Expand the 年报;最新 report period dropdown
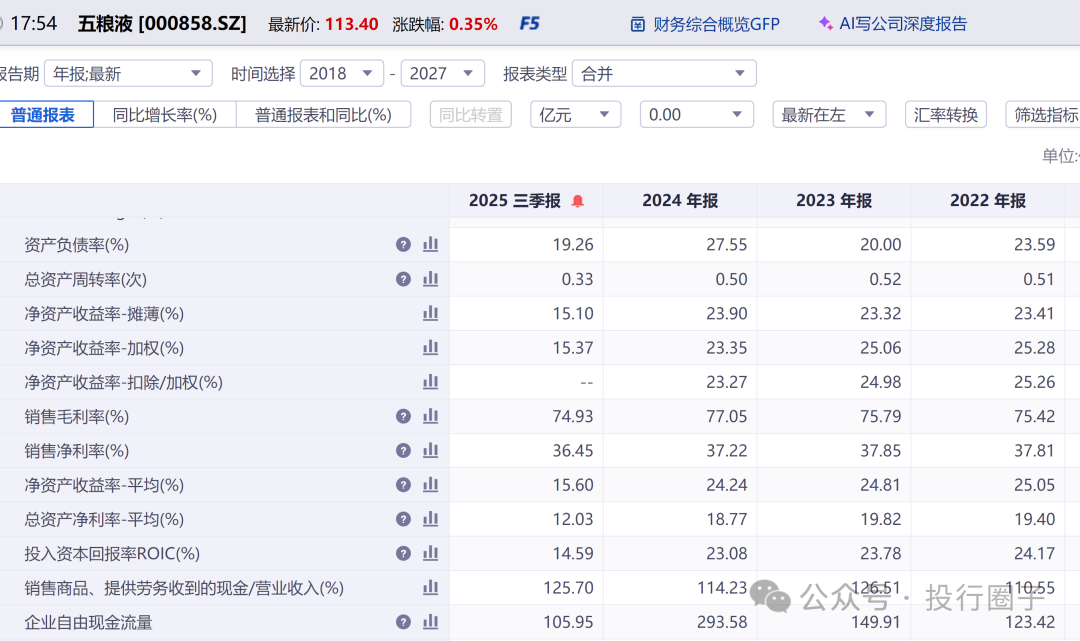 click(128, 73)
